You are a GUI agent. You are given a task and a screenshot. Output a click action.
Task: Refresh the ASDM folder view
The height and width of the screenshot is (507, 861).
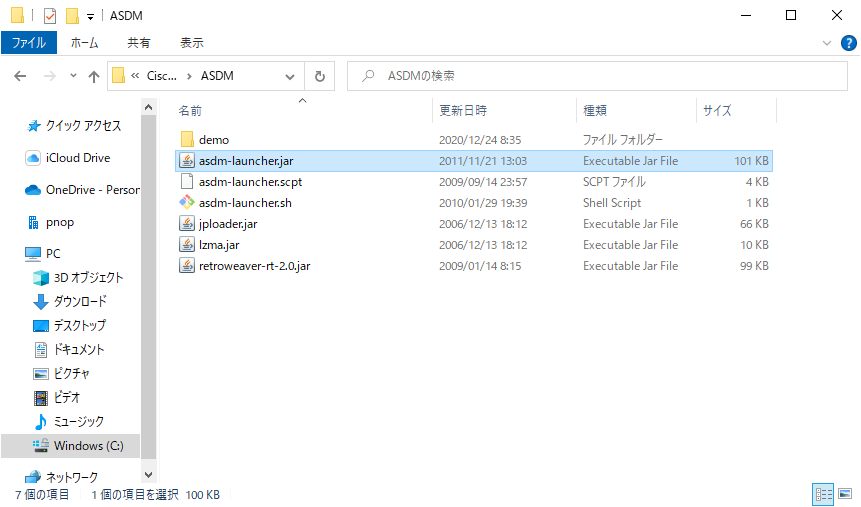click(x=320, y=76)
